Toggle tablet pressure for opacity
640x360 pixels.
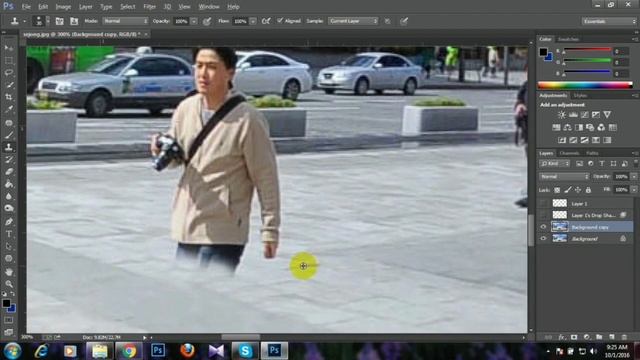coord(207,21)
